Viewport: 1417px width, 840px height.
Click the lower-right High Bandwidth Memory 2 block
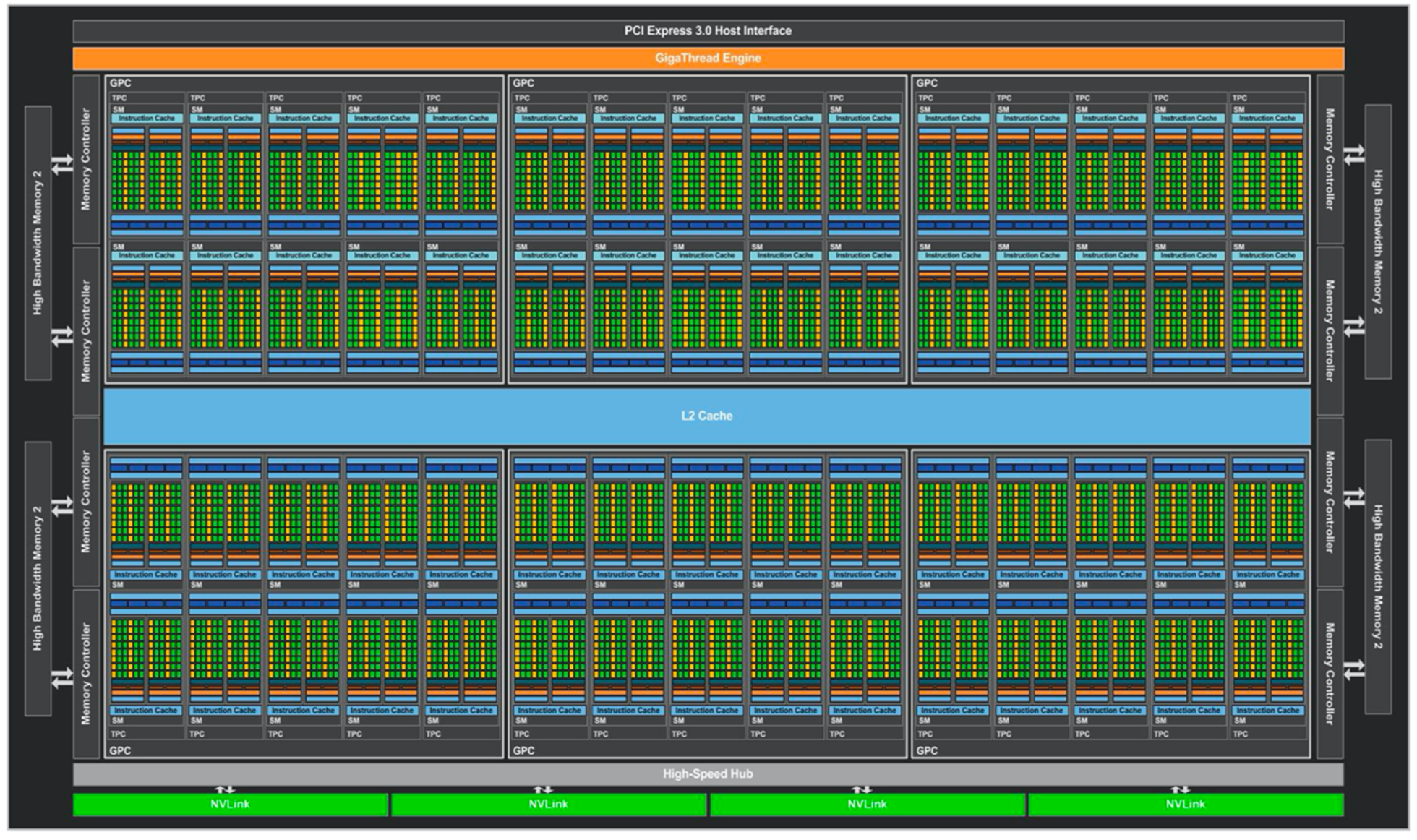(1378, 576)
